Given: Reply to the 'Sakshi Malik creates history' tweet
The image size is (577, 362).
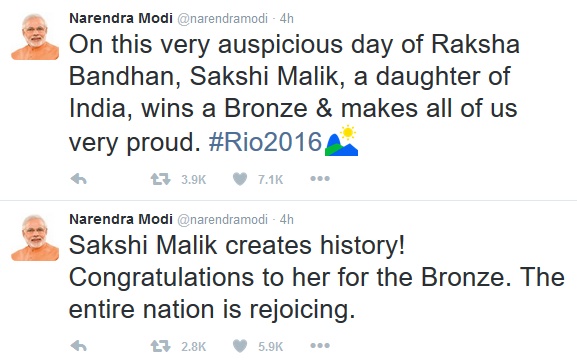Looking at the screenshot, I should tap(78, 346).
